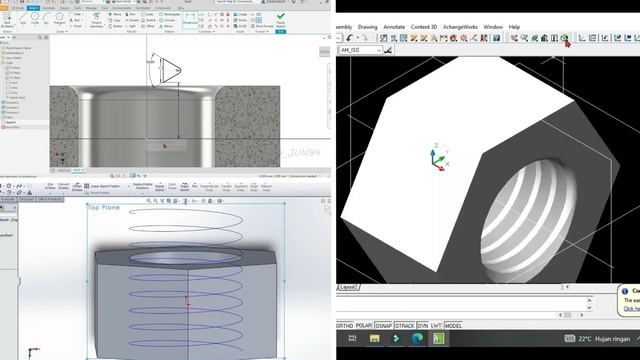Click Display/Delete Relations in SolidWorks toolbar
Image resolution: width=640 pixels, height=360 pixels.
[142, 187]
